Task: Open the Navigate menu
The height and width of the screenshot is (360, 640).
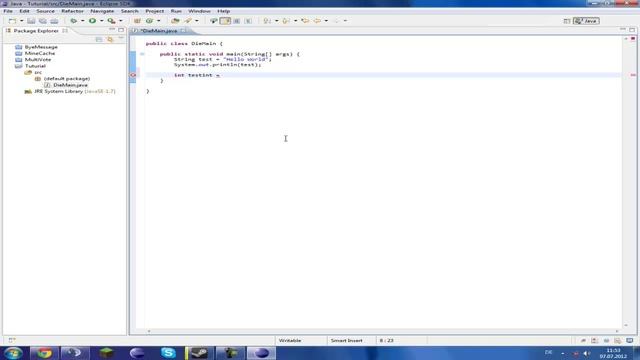Action: 102,11
